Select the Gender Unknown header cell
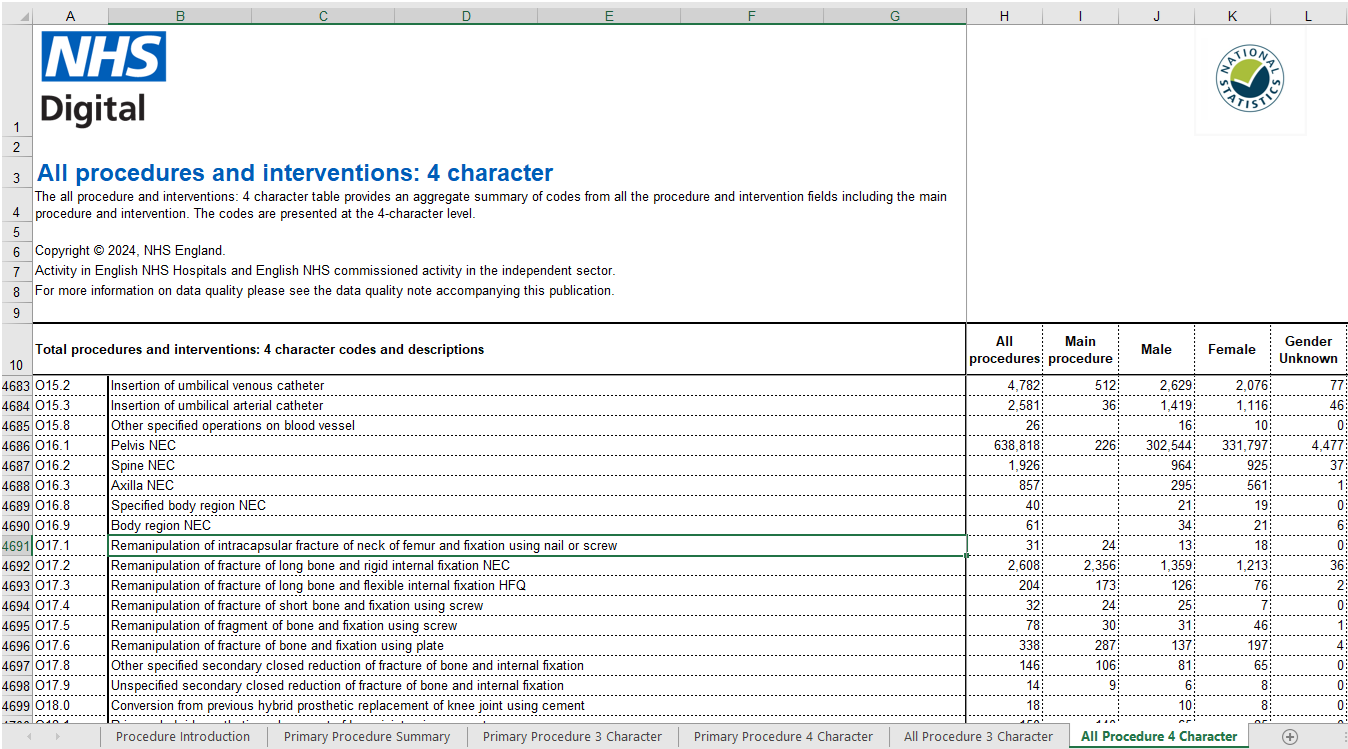The width and height of the screenshot is (1348, 749). click(x=1308, y=348)
